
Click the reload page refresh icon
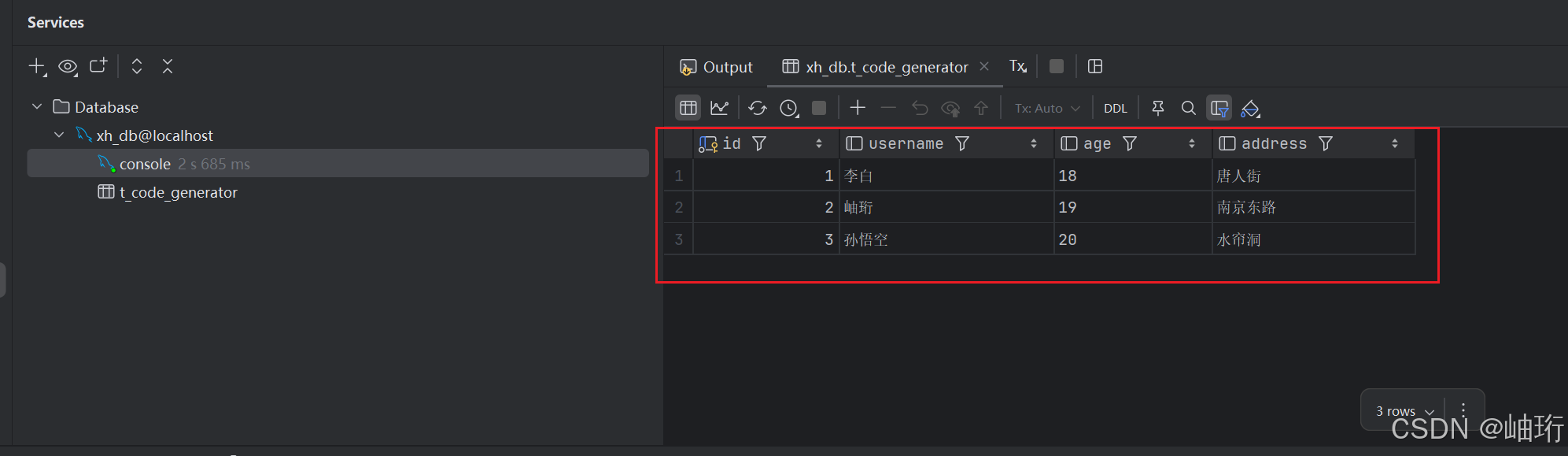757,108
